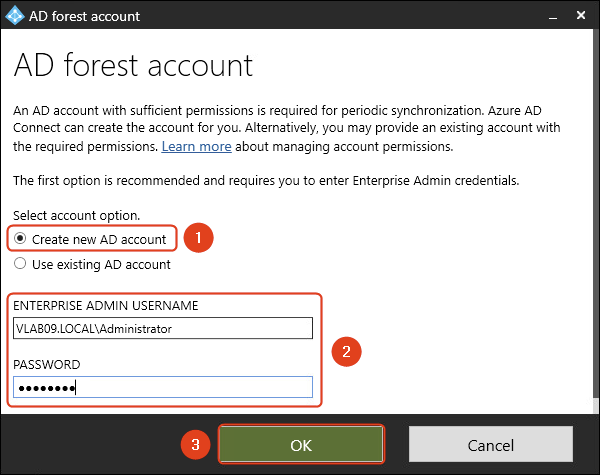The width and height of the screenshot is (600, 475).
Task: Click the red step 3 badge
Action: coord(199,444)
